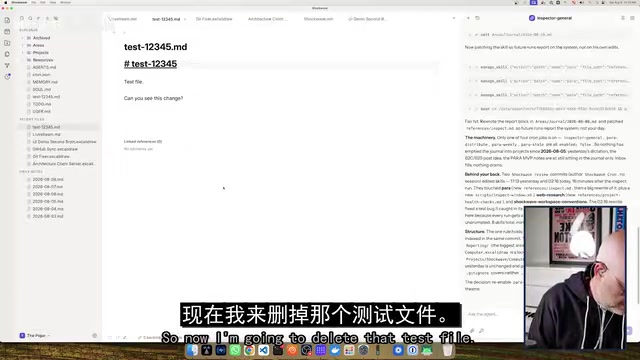Open The Page workspace switcher
Image resolution: width=640 pixels, height=360 pixels.
35,336
